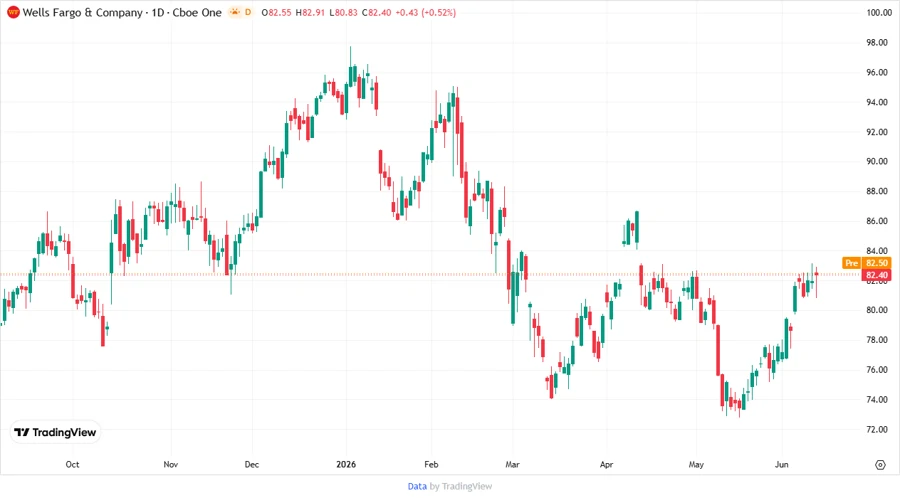The image size is (900, 498).
Task: Click the low value L80.83 in legend
Action: [343, 13]
